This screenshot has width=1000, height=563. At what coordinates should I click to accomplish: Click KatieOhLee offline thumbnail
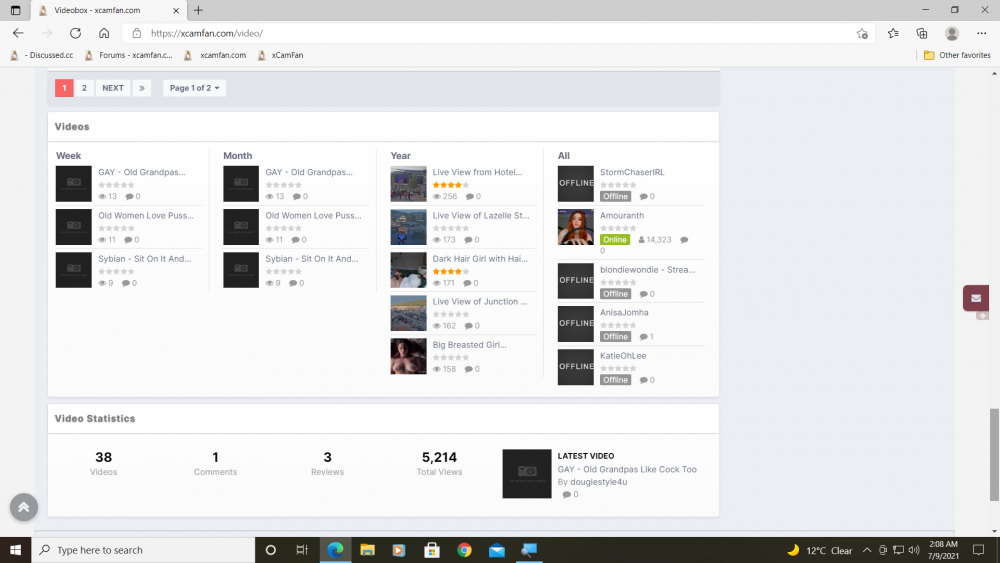point(575,367)
